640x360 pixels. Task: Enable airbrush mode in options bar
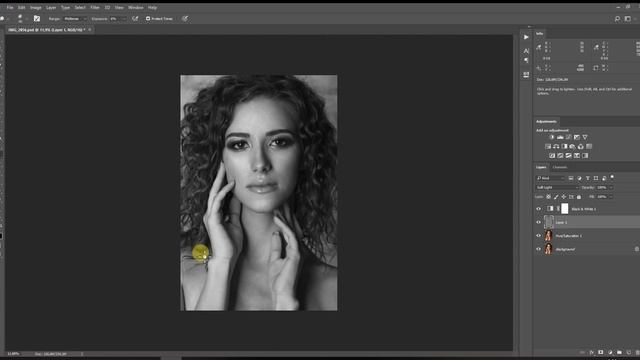[135, 19]
